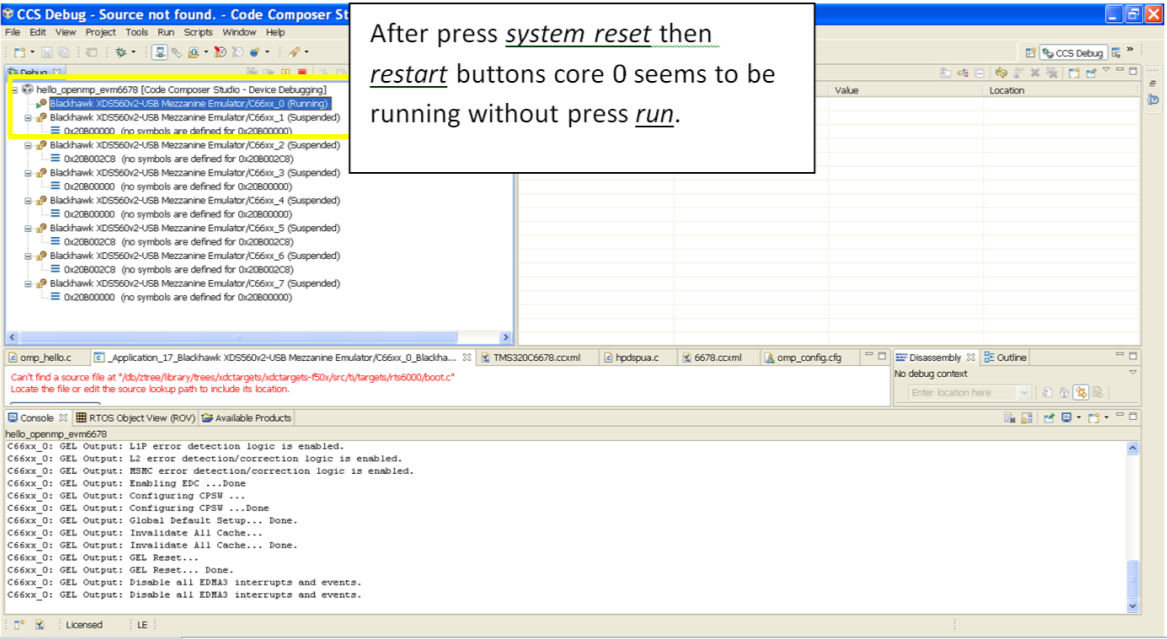Collapse the C66xx_4 (Suspended) tree node
Image resolution: width=1167 pixels, height=639 pixels.
[28, 201]
